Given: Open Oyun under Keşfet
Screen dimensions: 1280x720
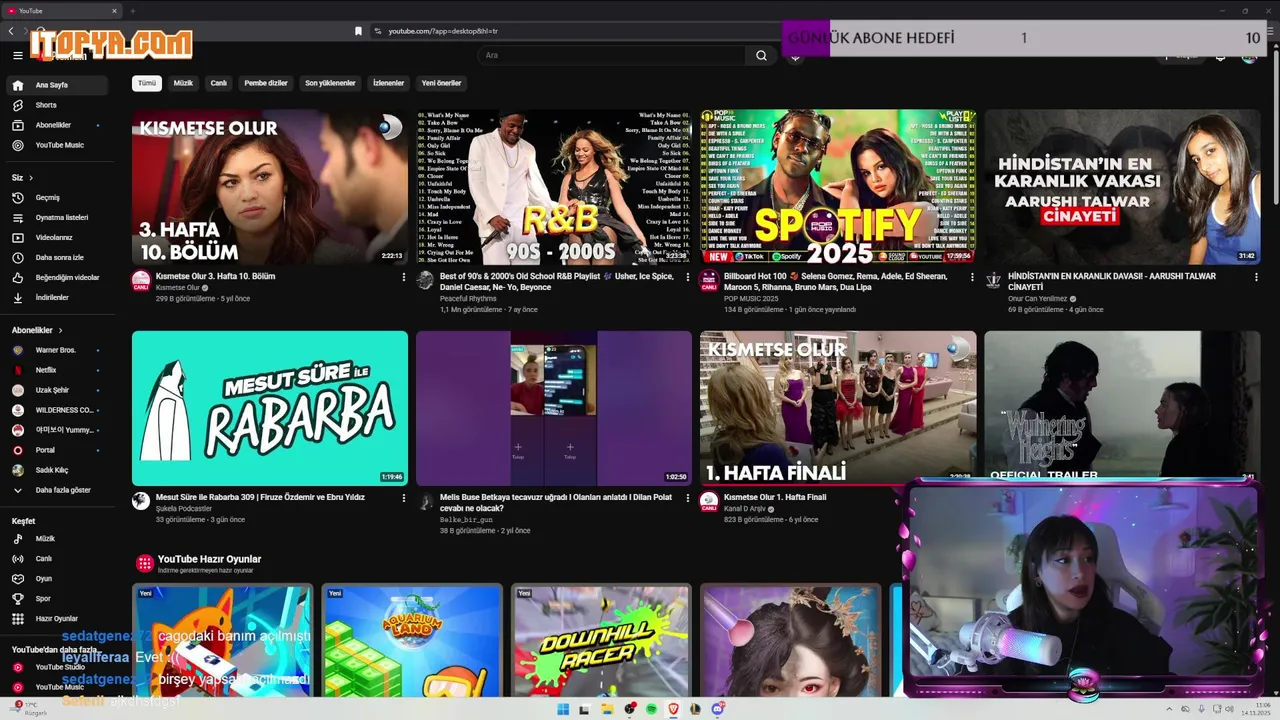Looking at the screenshot, I should click(x=56, y=579).
